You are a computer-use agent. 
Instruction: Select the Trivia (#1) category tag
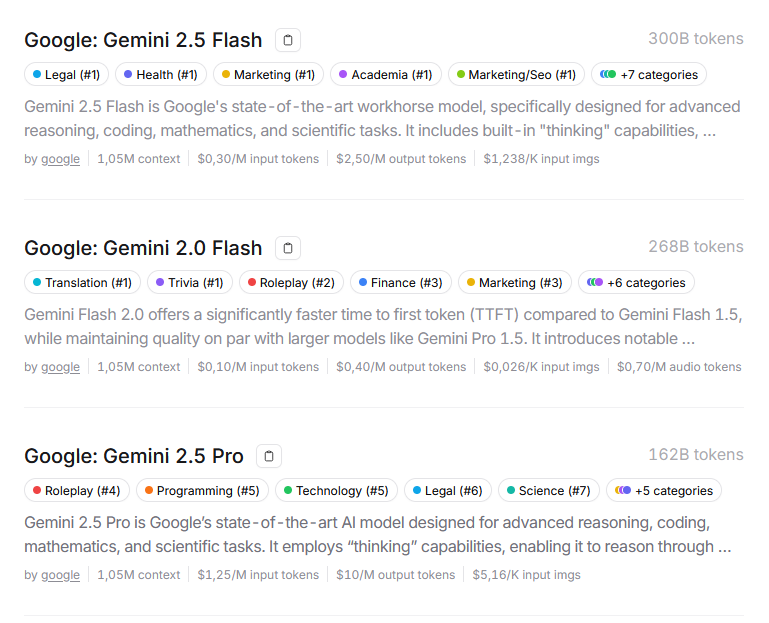tap(190, 282)
